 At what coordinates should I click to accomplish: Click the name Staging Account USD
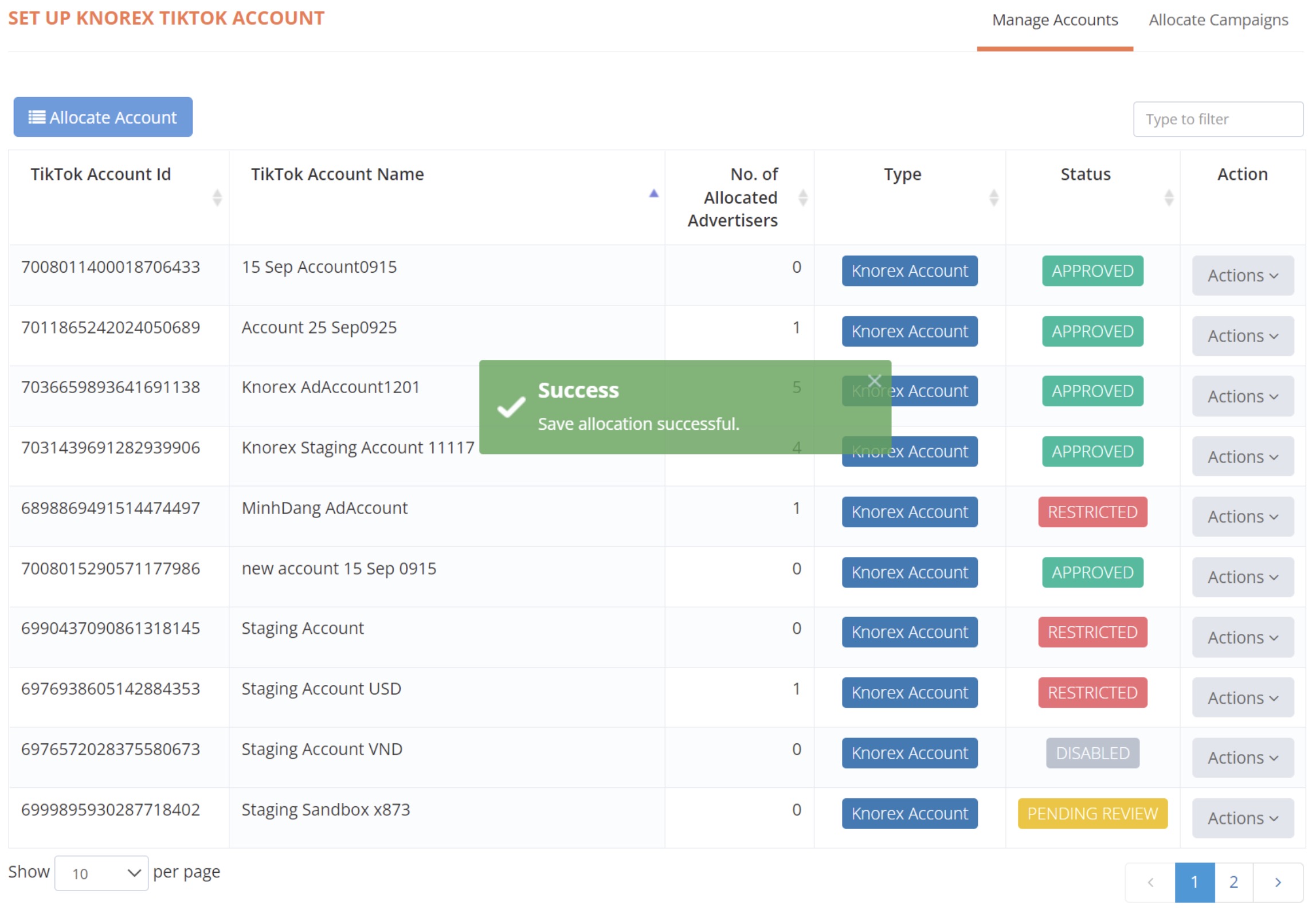[x=322, y=689]
